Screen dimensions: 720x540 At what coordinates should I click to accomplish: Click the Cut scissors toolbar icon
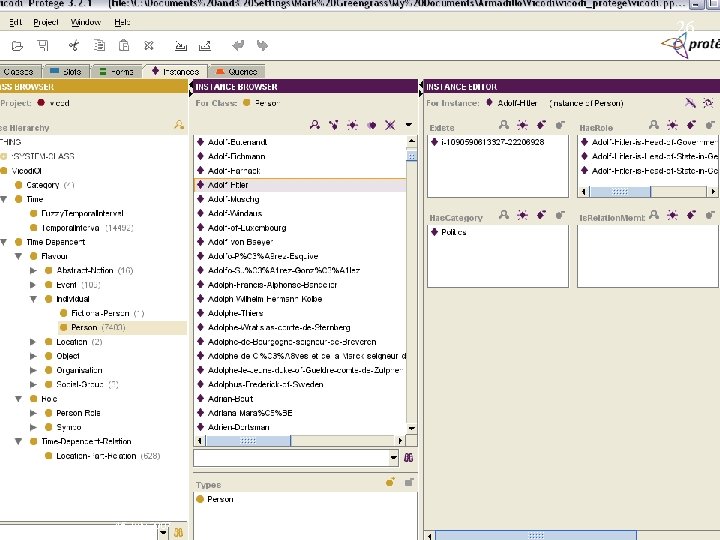[73, 45]
